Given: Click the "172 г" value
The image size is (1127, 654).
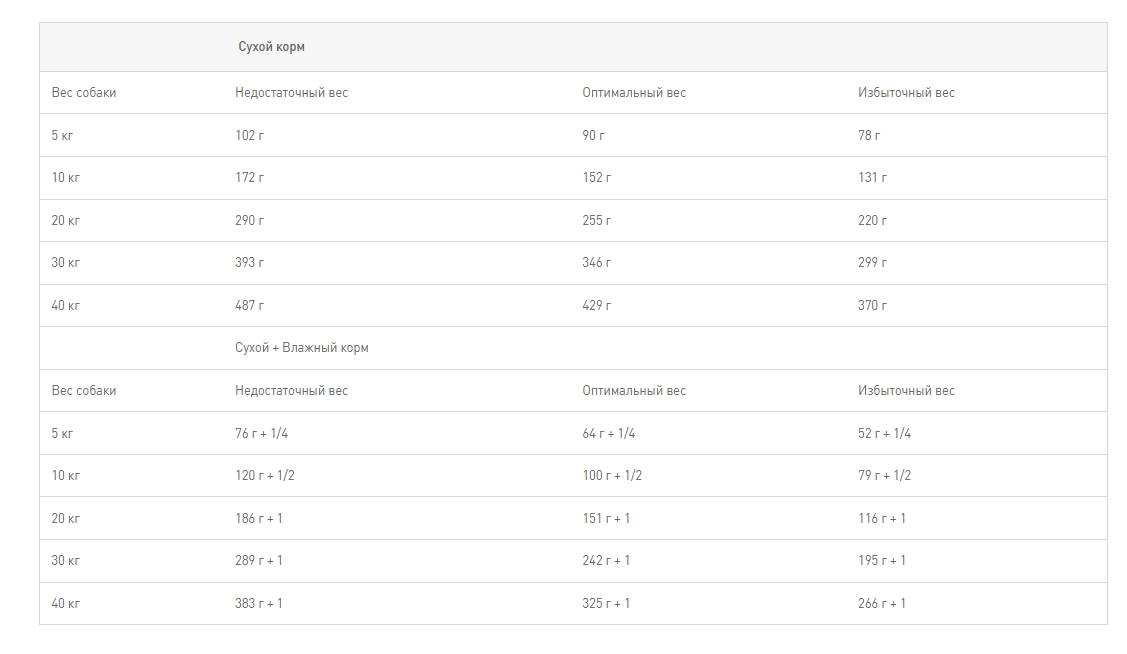Looking at the screenshot, I should (x=250, y=178).
